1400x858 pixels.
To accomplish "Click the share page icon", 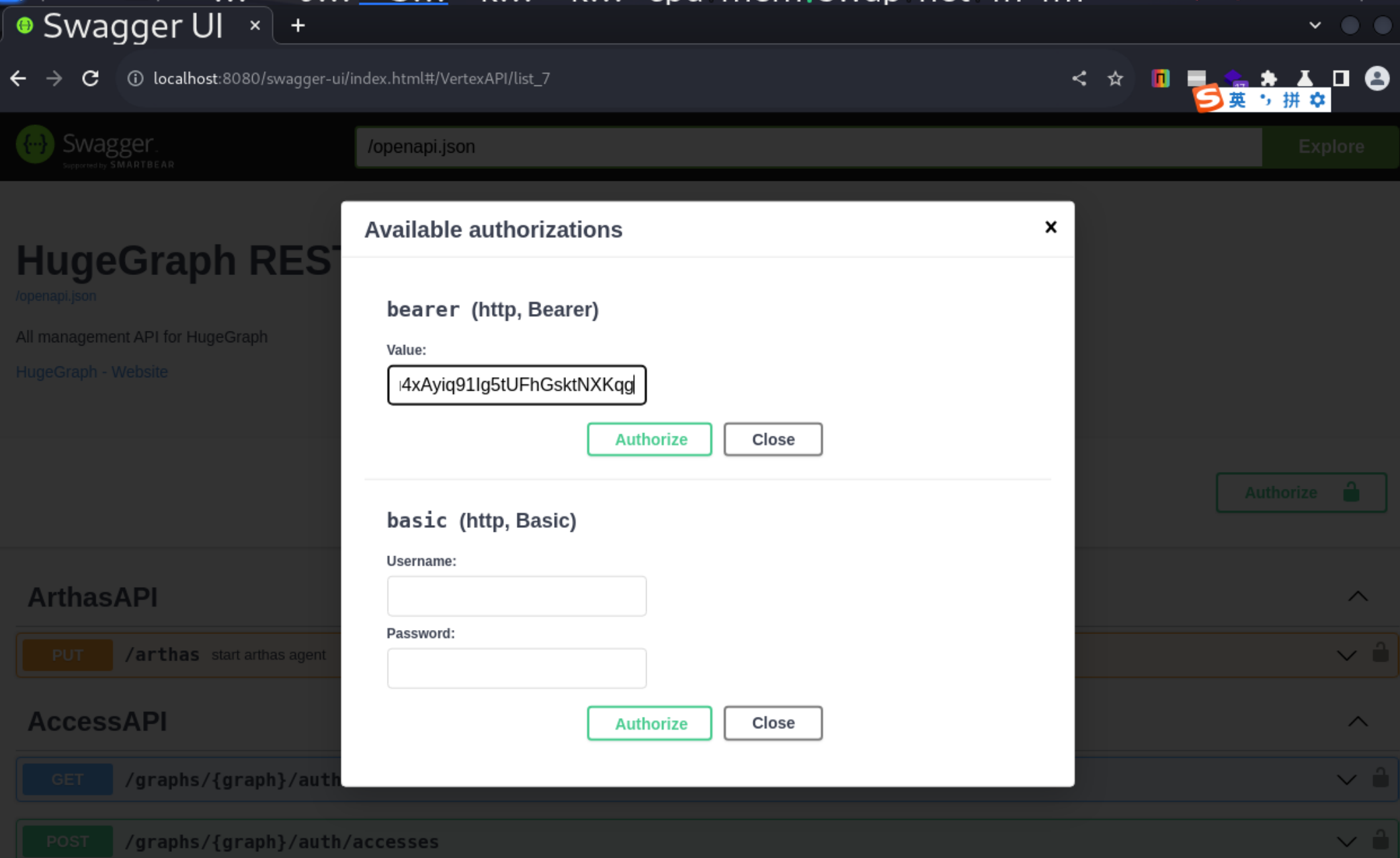I will [1079, 79].
